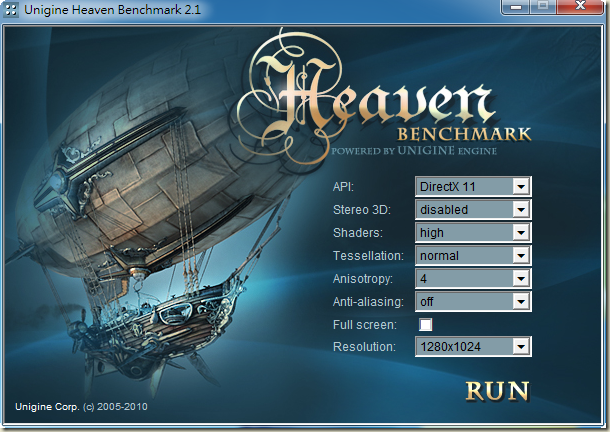This screenshot has height=432, width=610.
Task: Click the Unigine Corp. copyright text
Action: (x=81, y=407)
